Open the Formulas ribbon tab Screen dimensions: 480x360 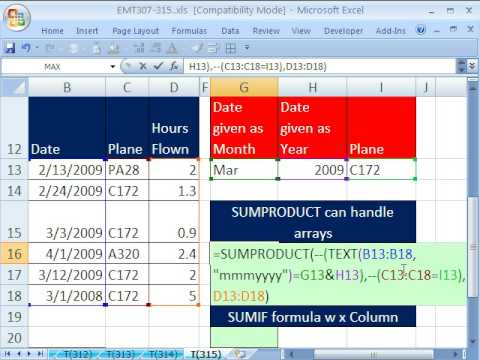tap(189, 31)
